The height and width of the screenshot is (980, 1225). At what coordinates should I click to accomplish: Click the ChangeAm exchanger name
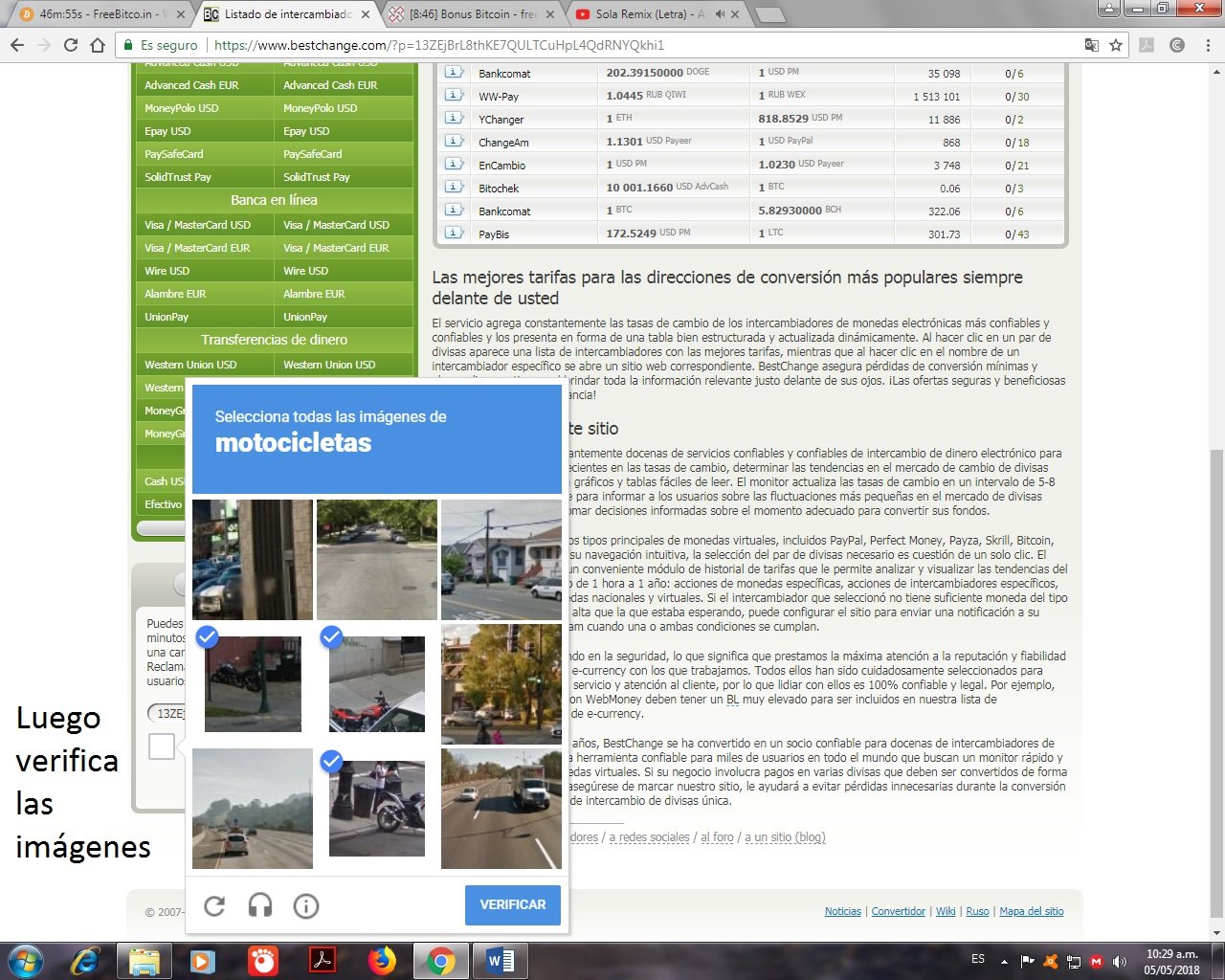pos(503,143)
